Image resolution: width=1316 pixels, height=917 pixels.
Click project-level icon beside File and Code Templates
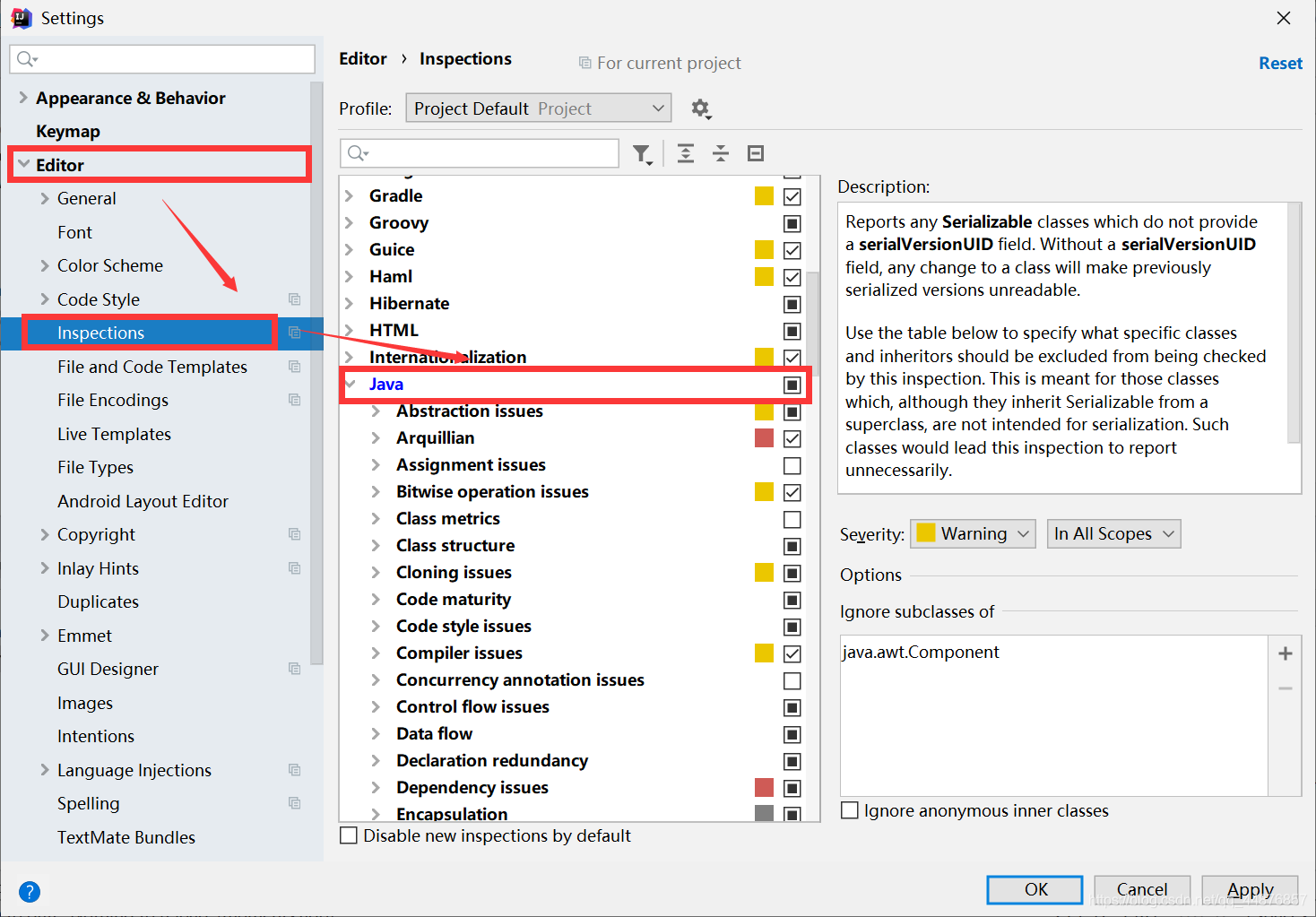coord(294,366)
